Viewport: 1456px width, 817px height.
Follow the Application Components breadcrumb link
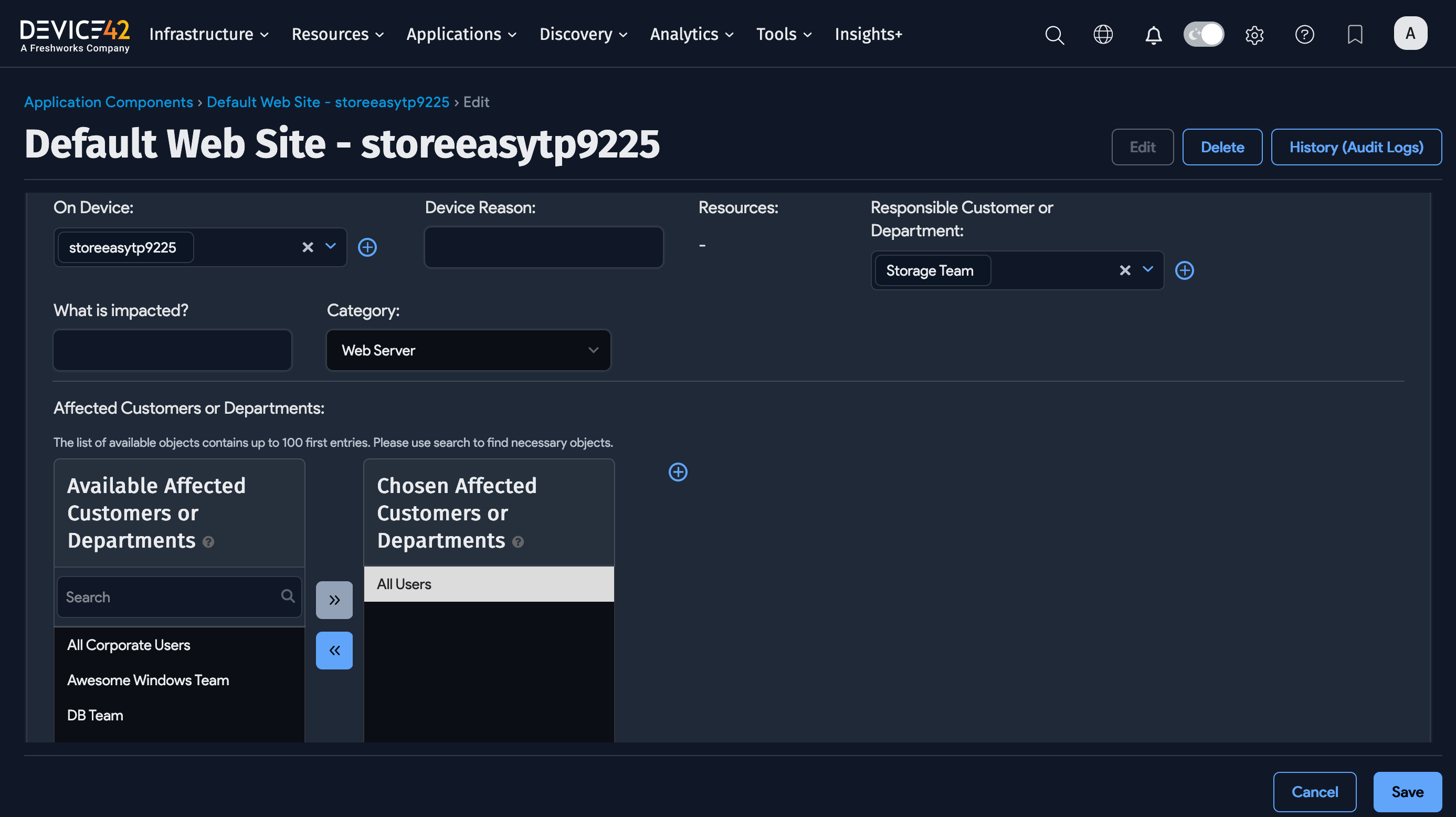coord(109,102)
